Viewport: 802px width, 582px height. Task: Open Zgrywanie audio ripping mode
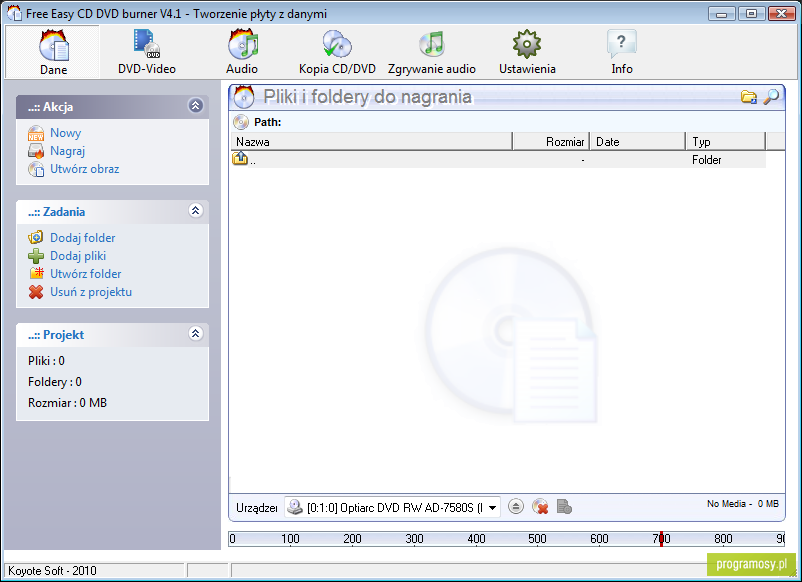pyautogui.click(x=432, y=52)
